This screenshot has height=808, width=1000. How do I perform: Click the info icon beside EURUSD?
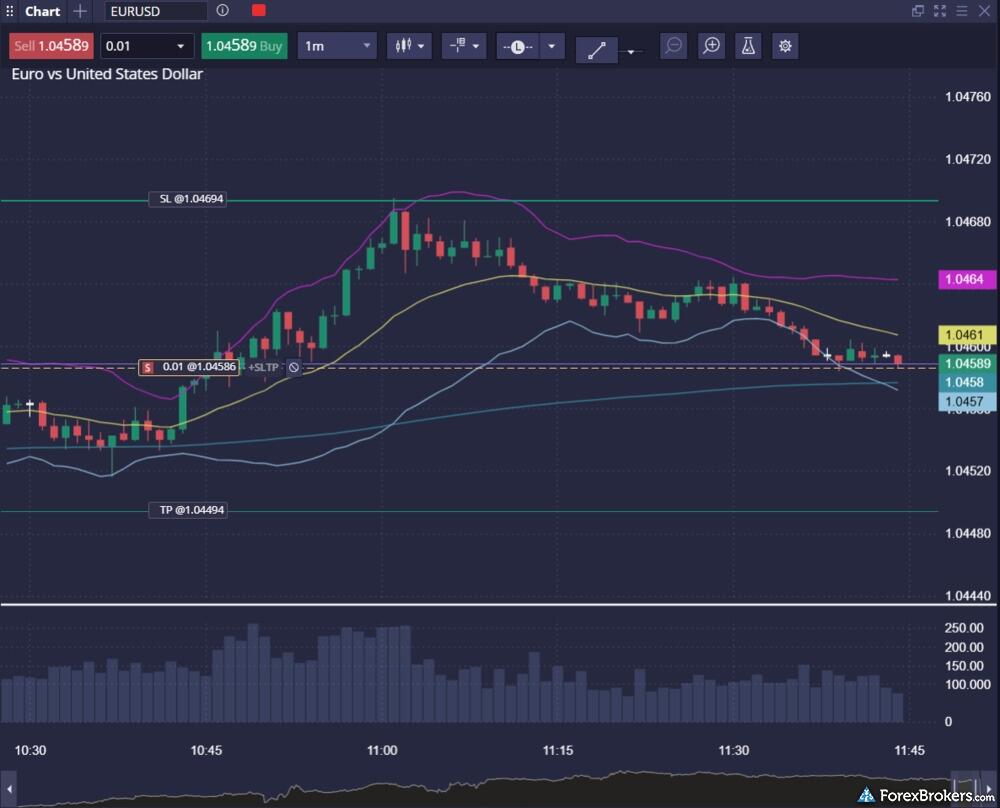point(222,11)
